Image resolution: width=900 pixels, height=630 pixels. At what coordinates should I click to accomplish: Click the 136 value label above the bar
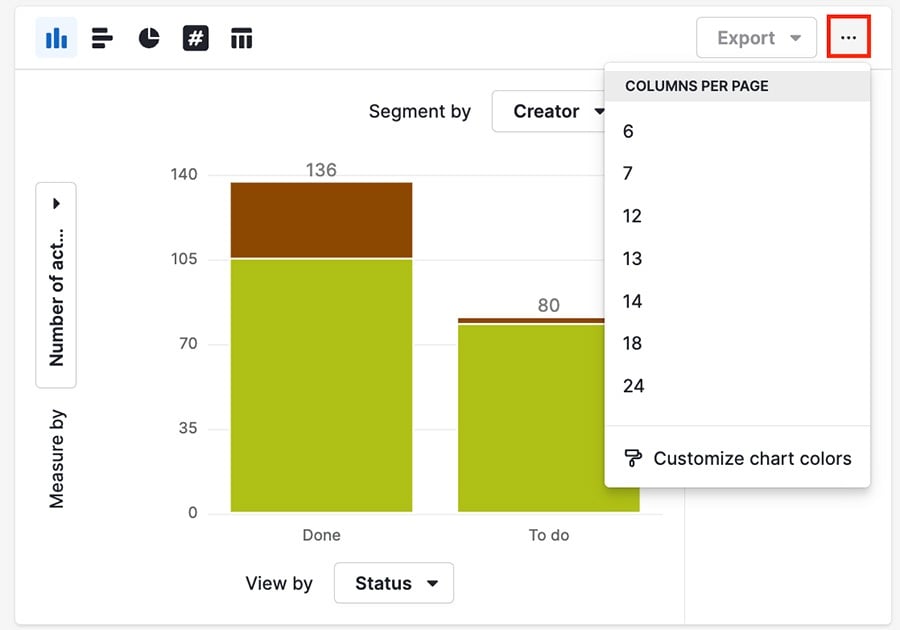(321, 170)
